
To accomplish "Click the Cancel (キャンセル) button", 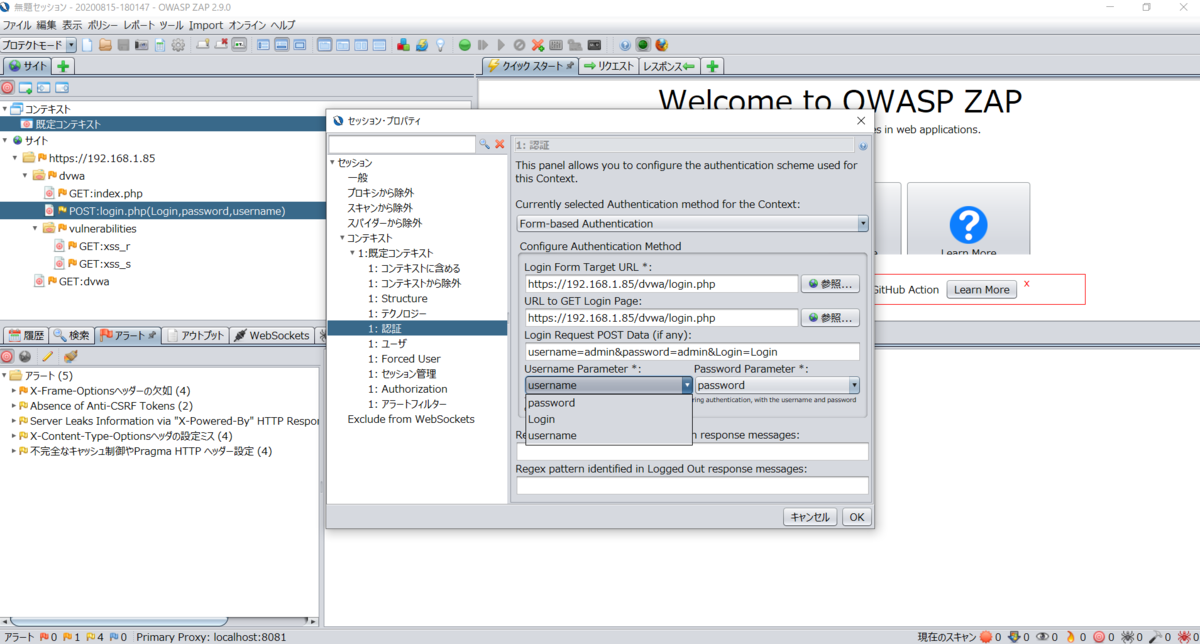I will pos(810,517).
